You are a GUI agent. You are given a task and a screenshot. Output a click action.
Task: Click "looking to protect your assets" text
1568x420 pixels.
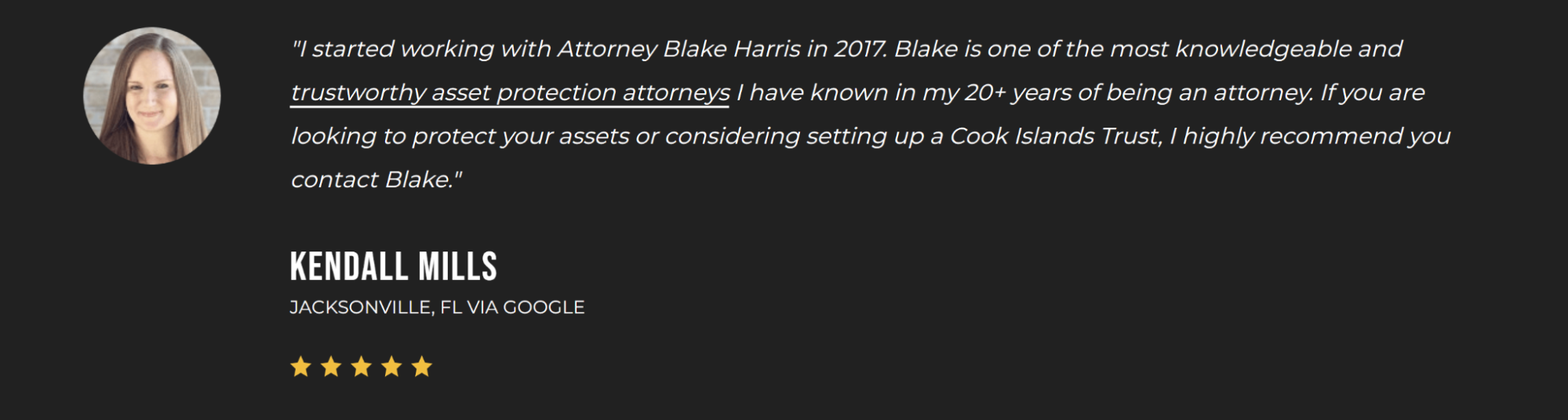click(460, 136)
